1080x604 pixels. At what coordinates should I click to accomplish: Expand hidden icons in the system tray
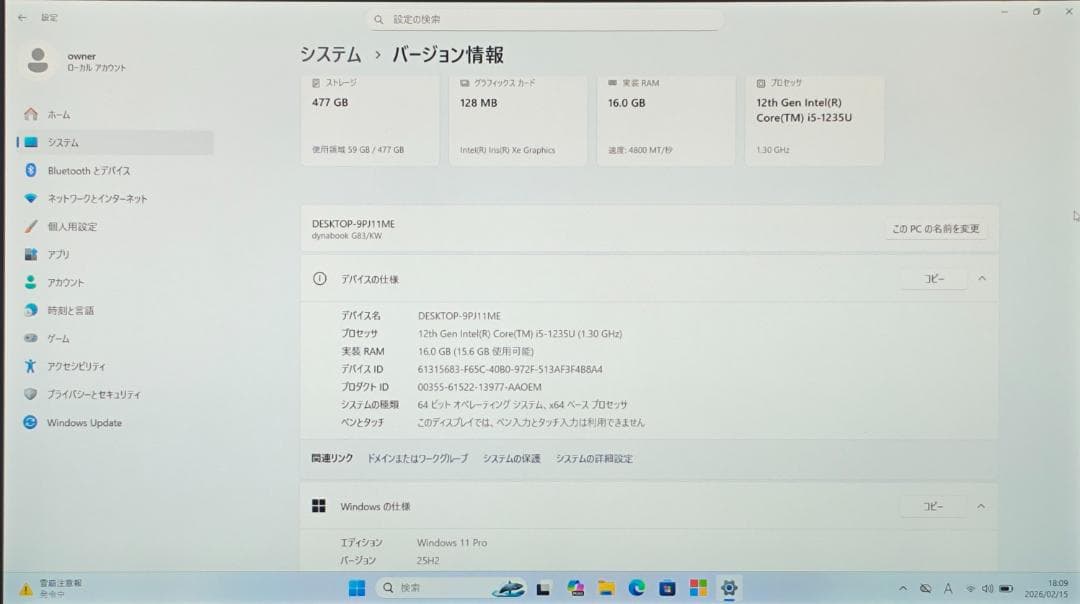[903, 589]
